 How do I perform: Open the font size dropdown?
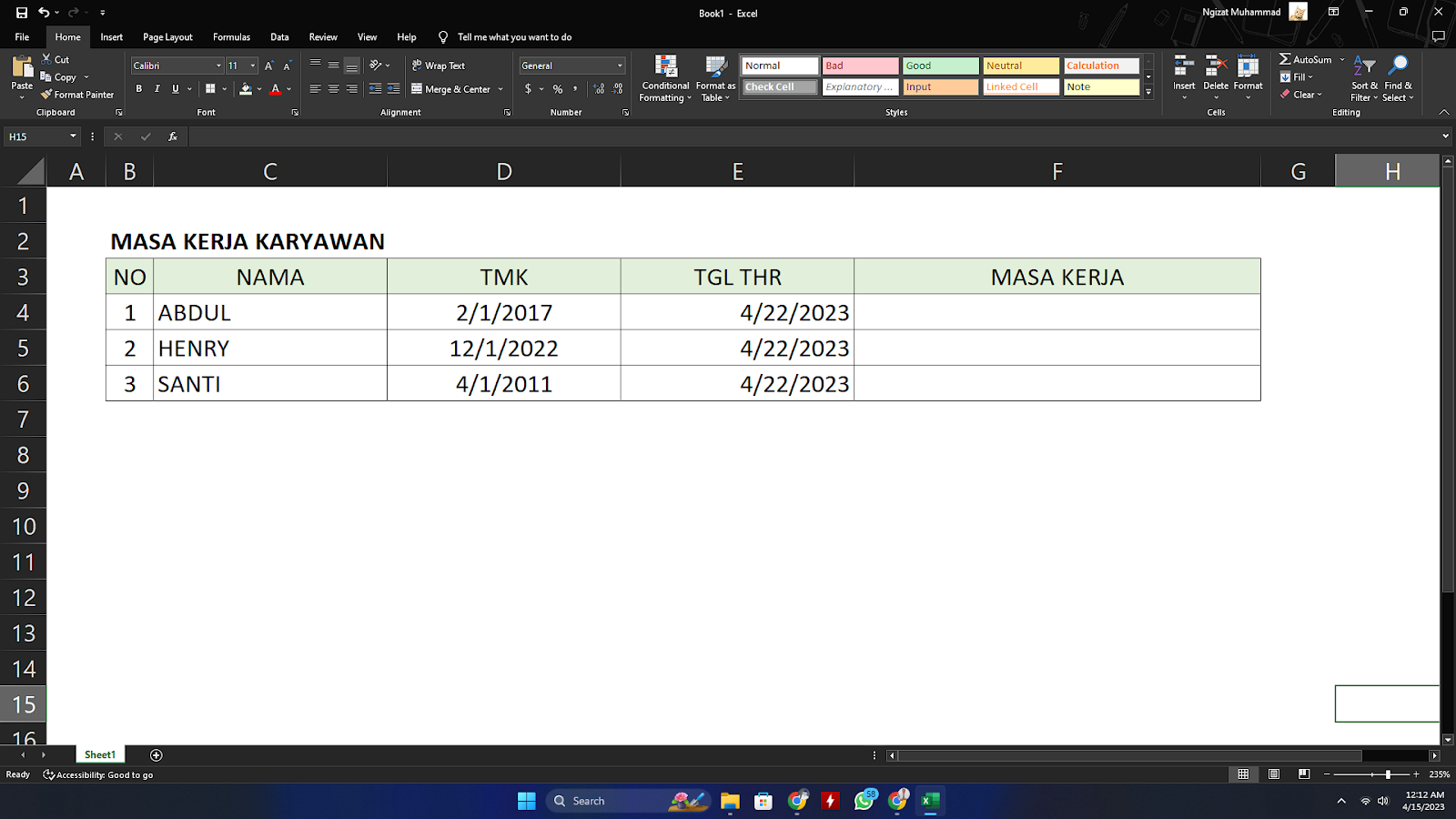coord(253,66)
